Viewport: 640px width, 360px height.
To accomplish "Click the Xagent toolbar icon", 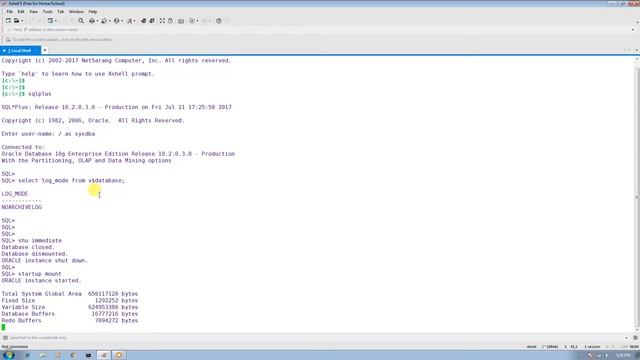I will point(152,20).
